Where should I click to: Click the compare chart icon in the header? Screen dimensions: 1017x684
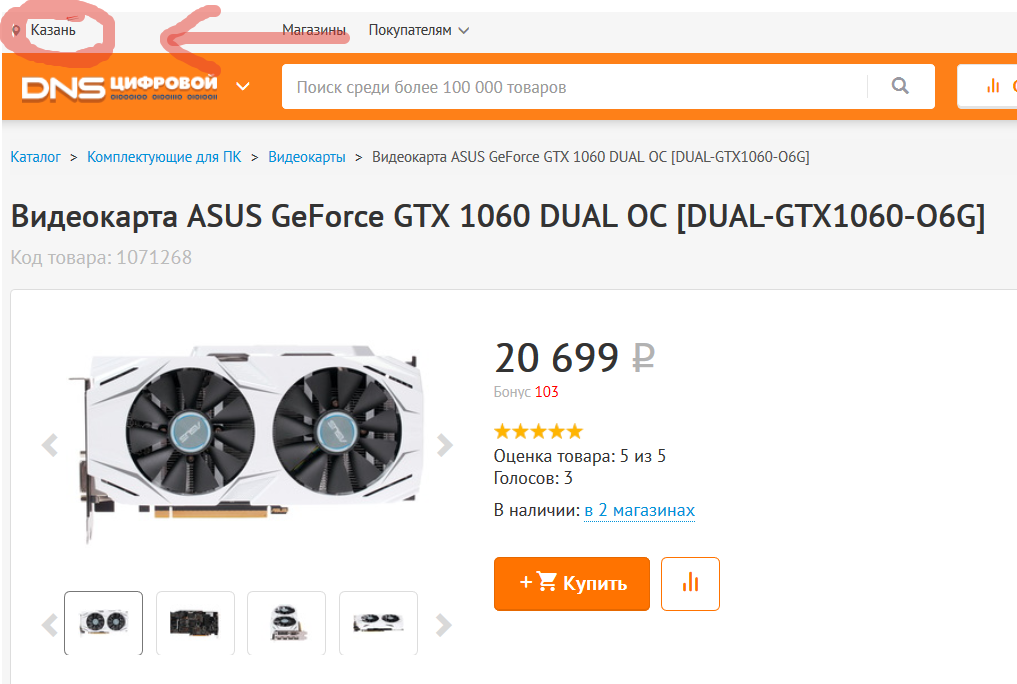[993, 86]
